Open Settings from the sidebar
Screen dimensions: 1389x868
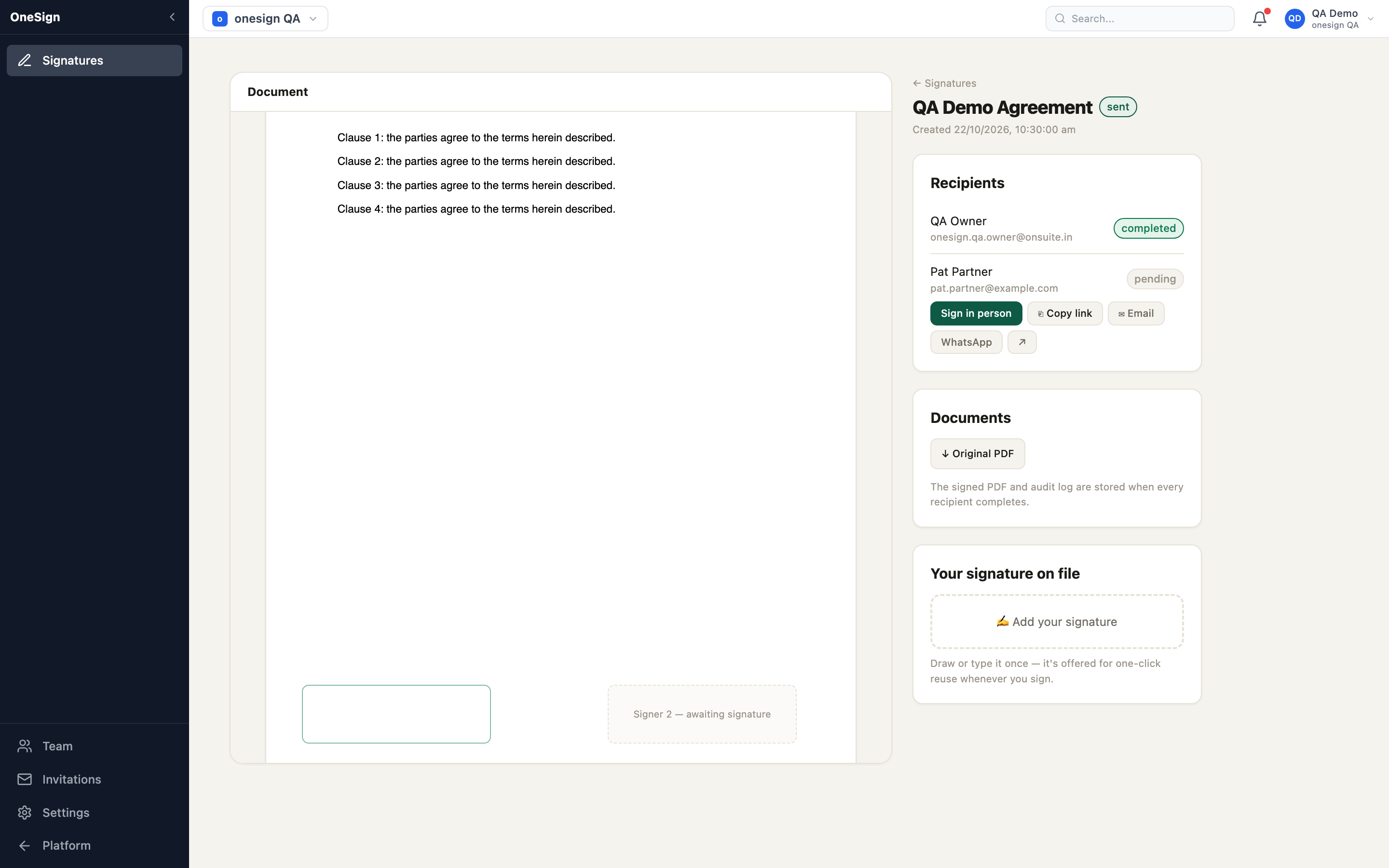(x=94, y=813)
